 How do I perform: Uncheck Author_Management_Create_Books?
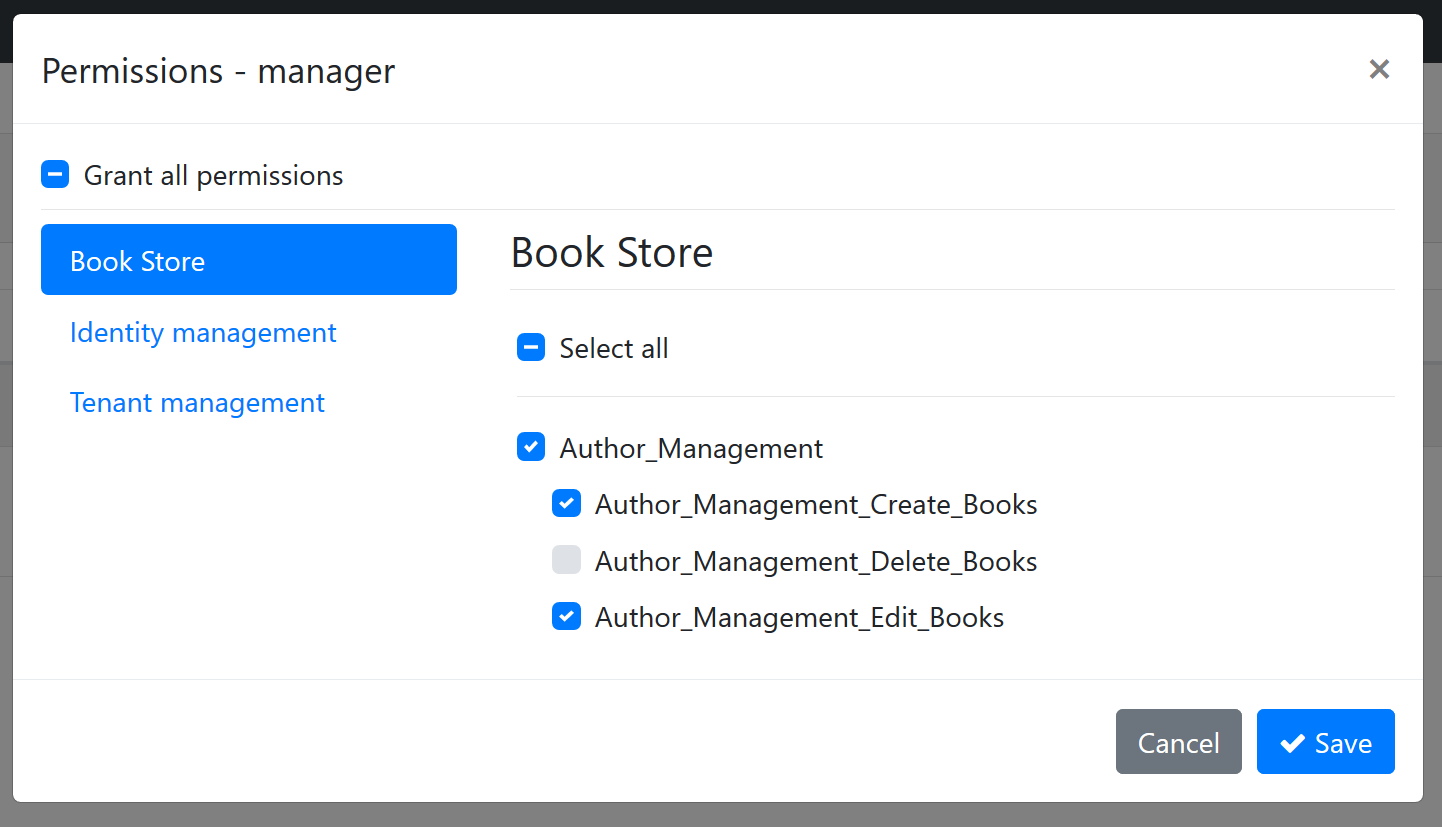tap(566, 503)
